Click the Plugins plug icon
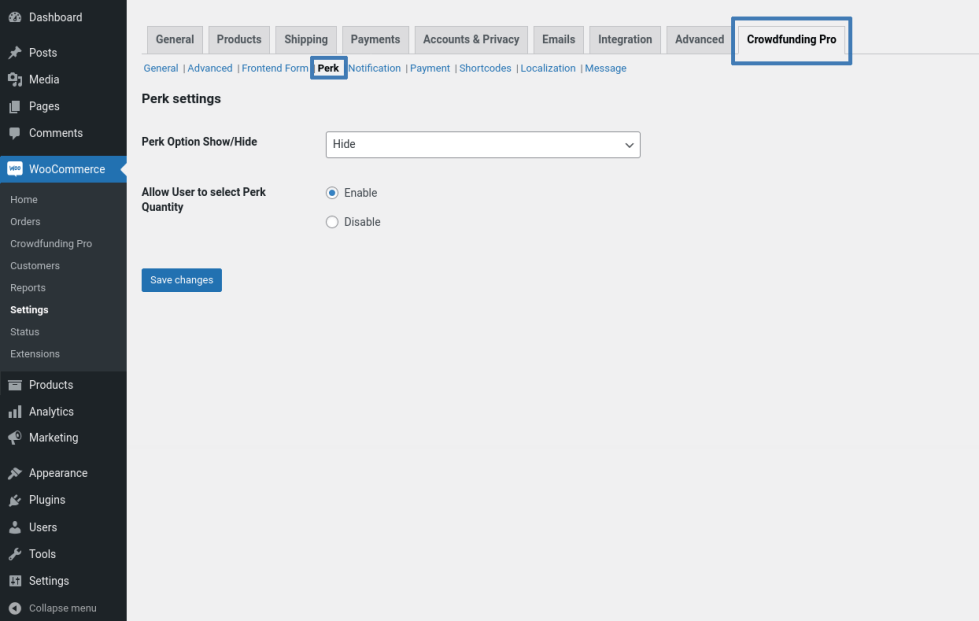The image size is (979, 621). [15, 500]
